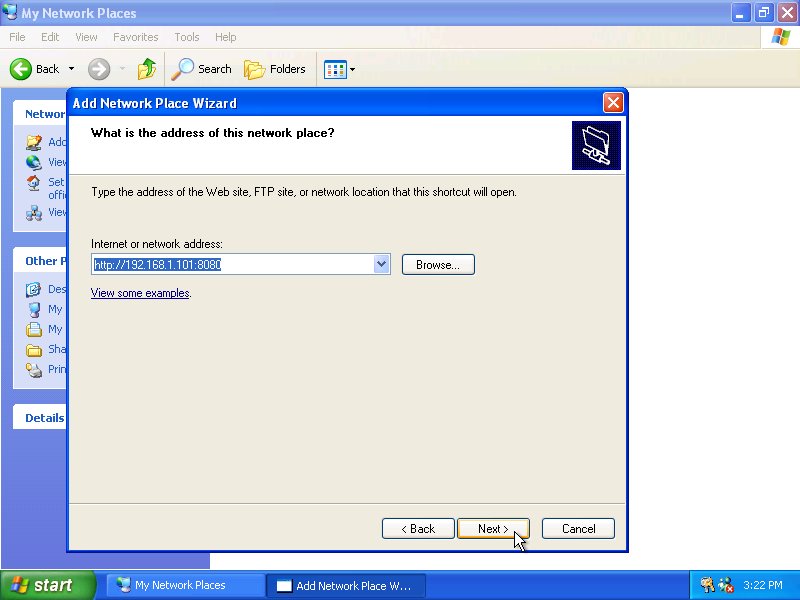The image size is (800, 600).
Task: Open the View some examples link
Action: (140, 293)
